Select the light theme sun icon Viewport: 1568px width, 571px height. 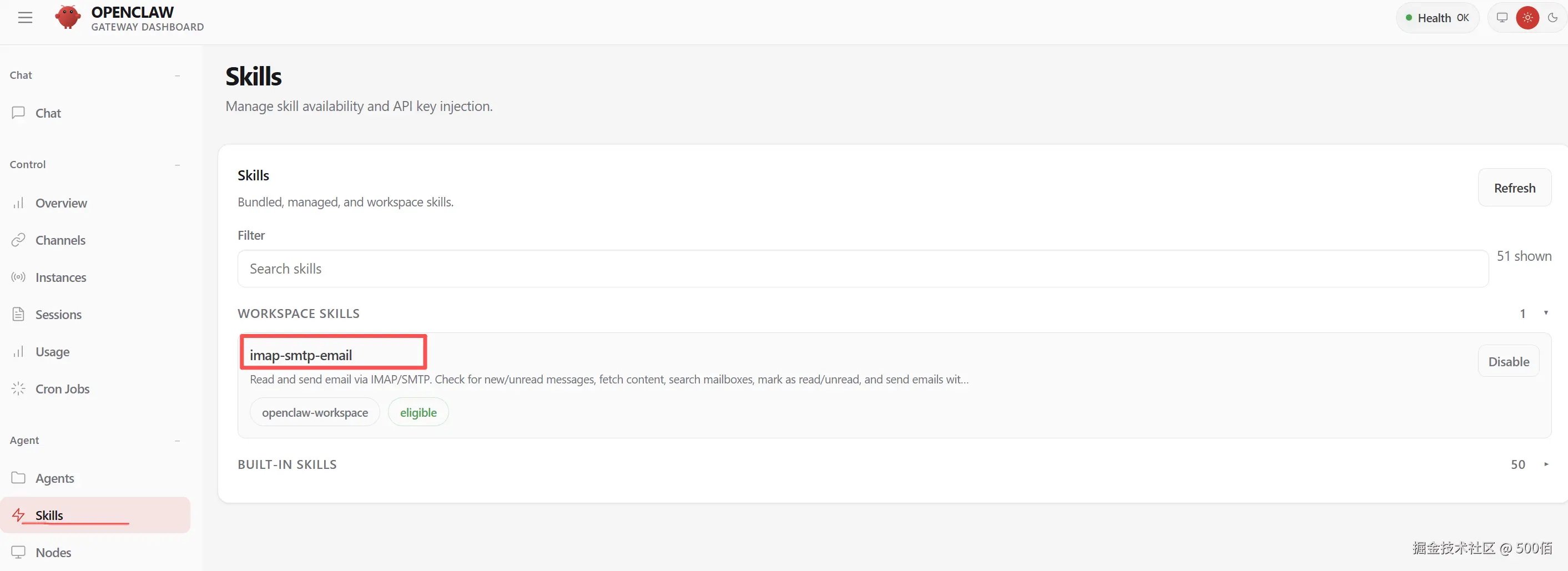(x=1527, y=18)
